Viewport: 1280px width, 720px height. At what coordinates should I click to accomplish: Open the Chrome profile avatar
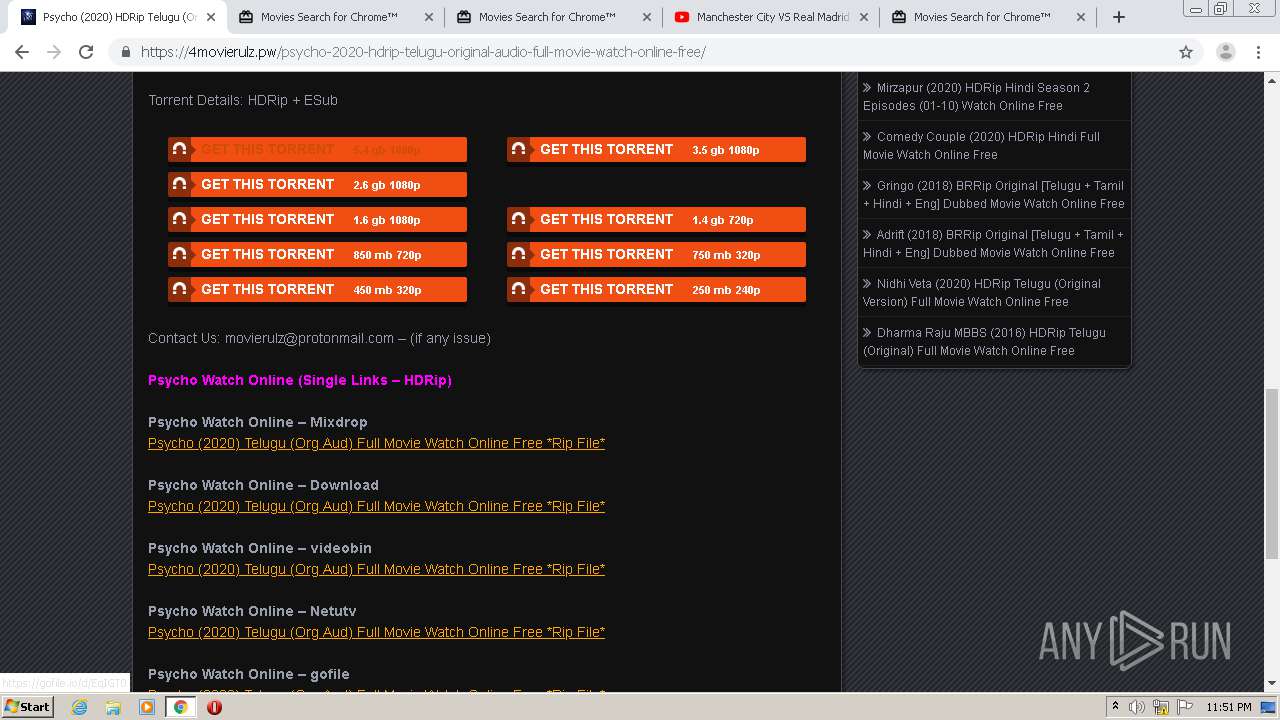1225,52
